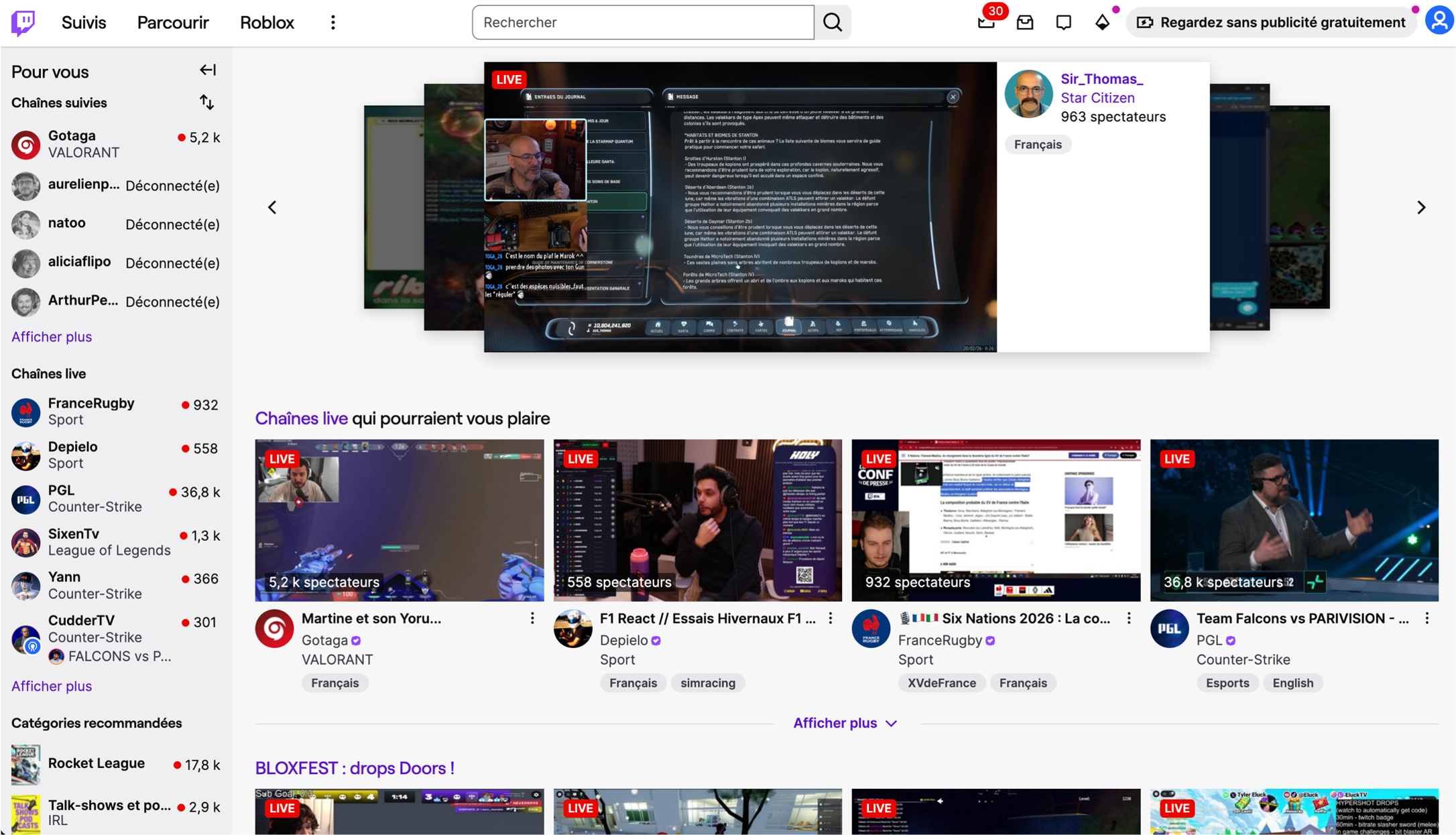Go to next carousel stream

(x=1420, y=207)
